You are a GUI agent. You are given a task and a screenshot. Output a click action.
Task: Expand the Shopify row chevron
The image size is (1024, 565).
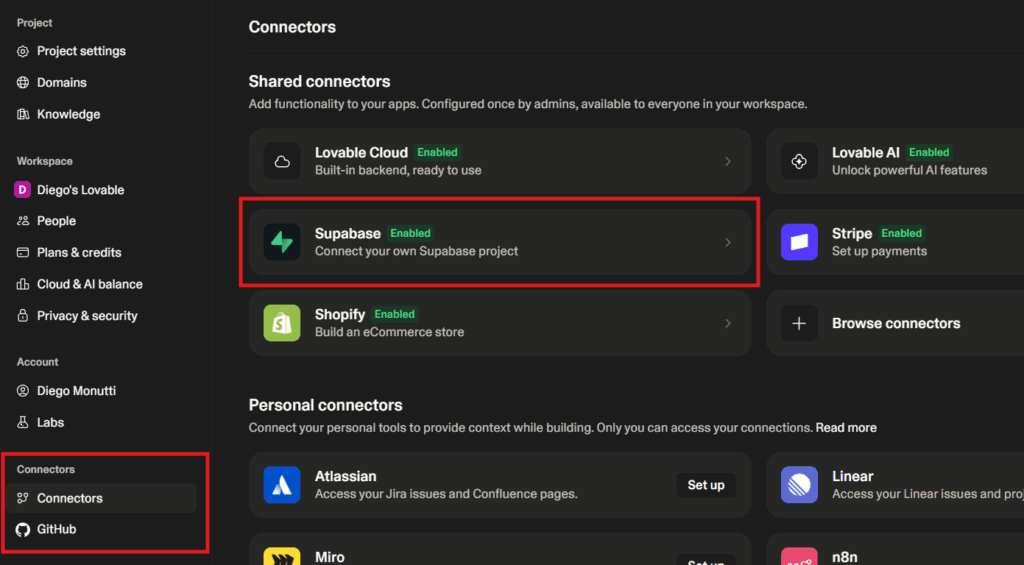(728, 323)
